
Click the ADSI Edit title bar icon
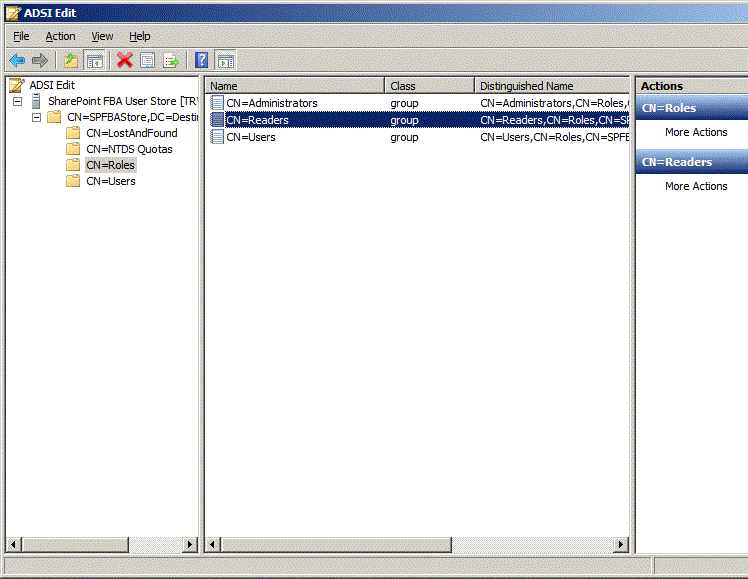13,13
